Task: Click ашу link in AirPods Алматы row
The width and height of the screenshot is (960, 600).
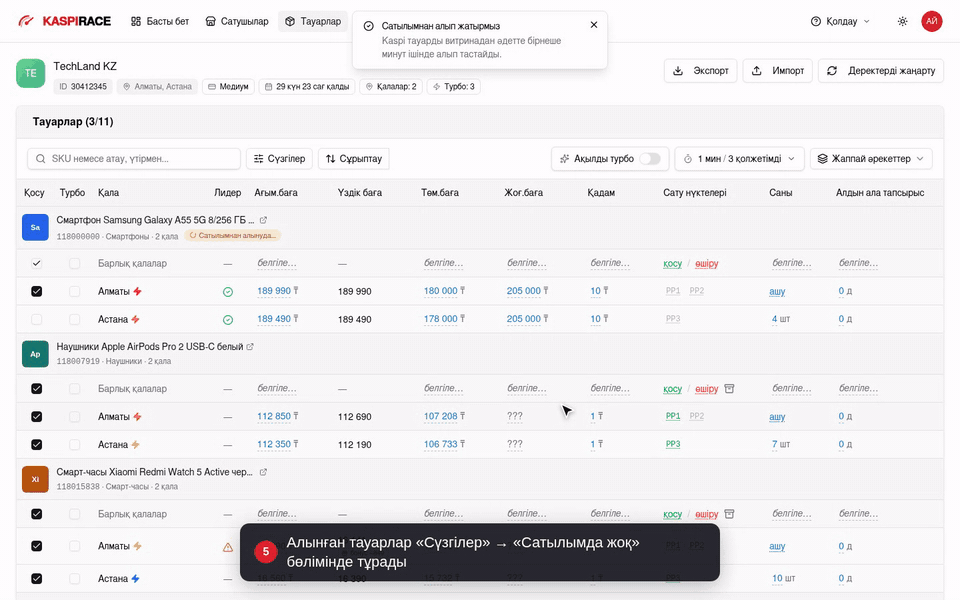Action: (777, 417)
